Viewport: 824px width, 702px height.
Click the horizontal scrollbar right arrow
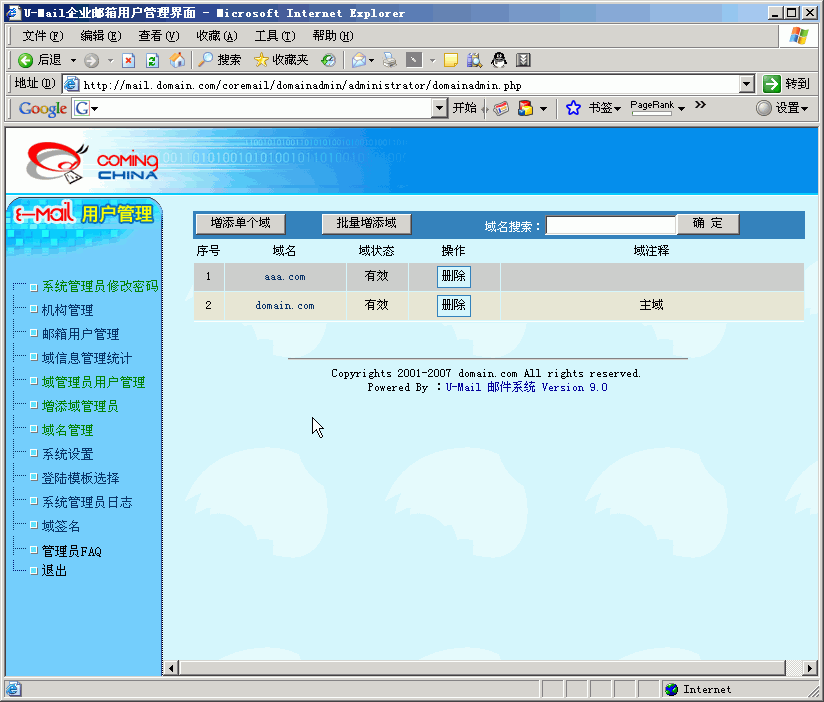pos(785,668)
